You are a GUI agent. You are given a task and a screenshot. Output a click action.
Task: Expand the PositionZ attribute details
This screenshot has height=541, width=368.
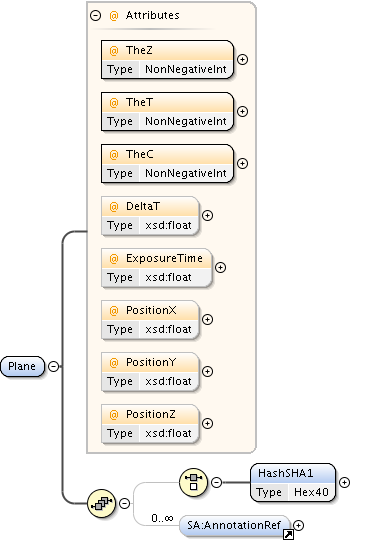tap(207, 423)
